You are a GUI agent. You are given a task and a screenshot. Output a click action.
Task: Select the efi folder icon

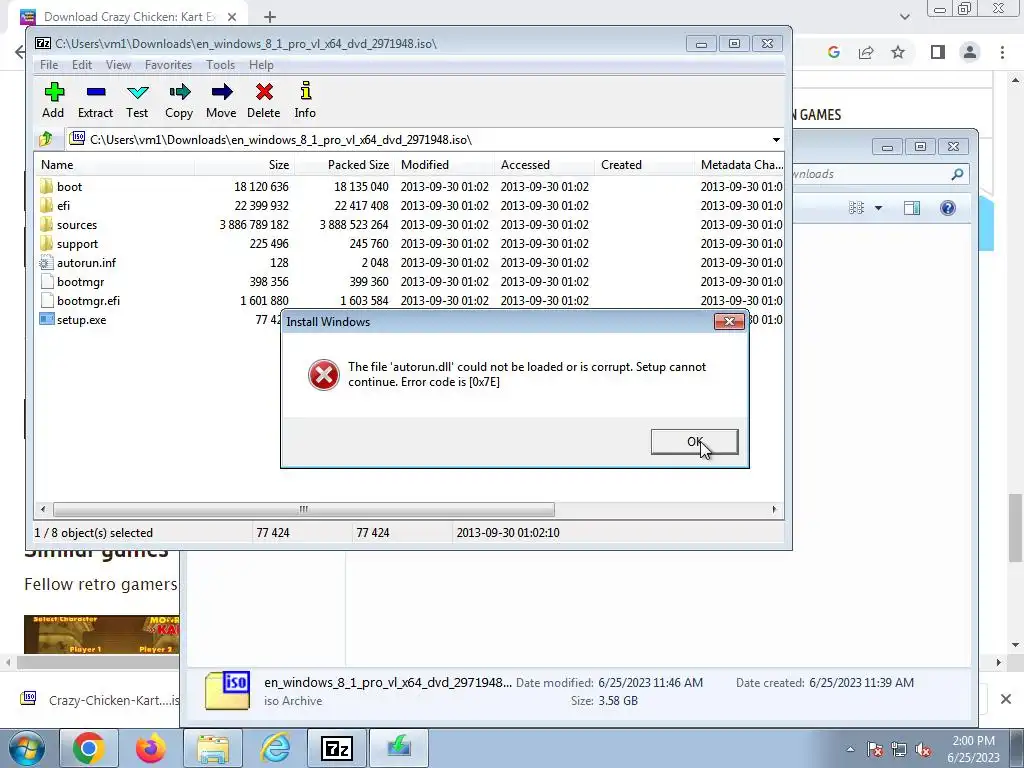(x=46, y=205)
